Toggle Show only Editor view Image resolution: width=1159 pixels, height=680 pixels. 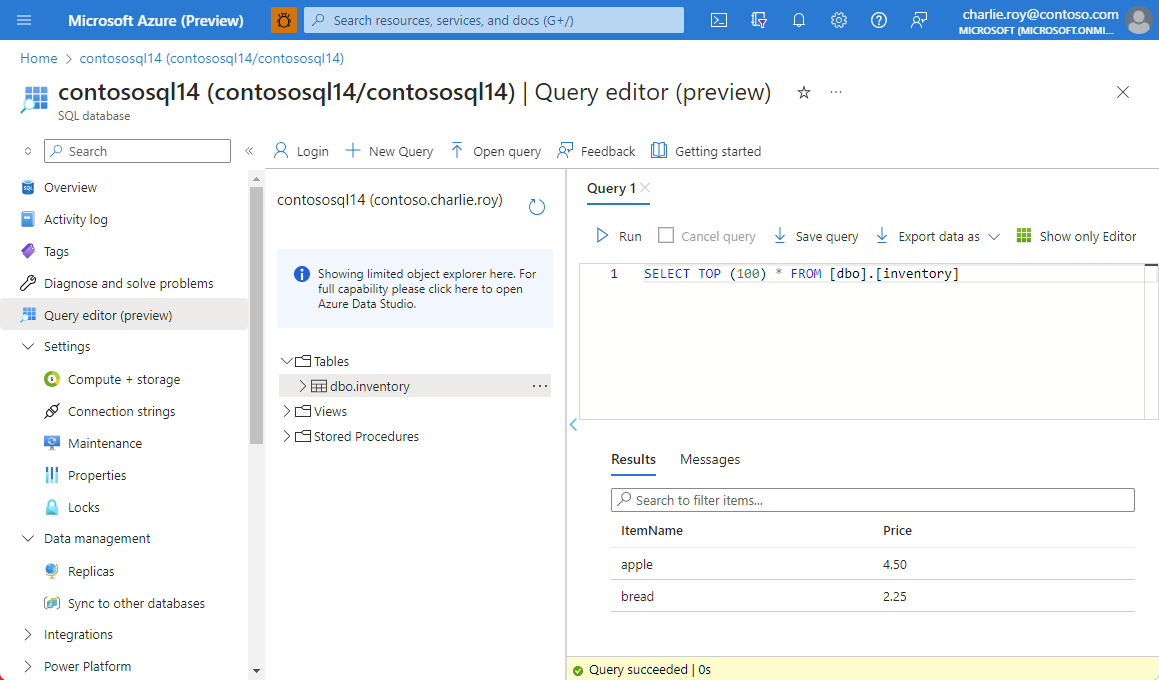pos(1076,236)
